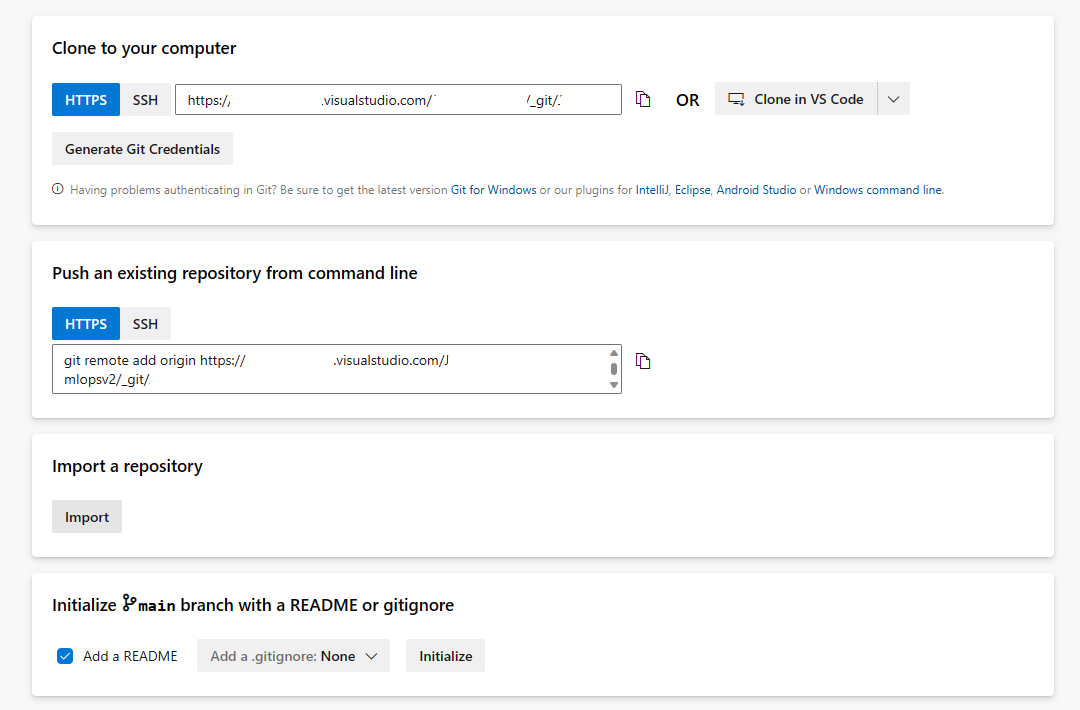Open the IntelliJ plugin link
Image resolution: width=1080 pixels, height=710 pixels.
click(650, 189)
